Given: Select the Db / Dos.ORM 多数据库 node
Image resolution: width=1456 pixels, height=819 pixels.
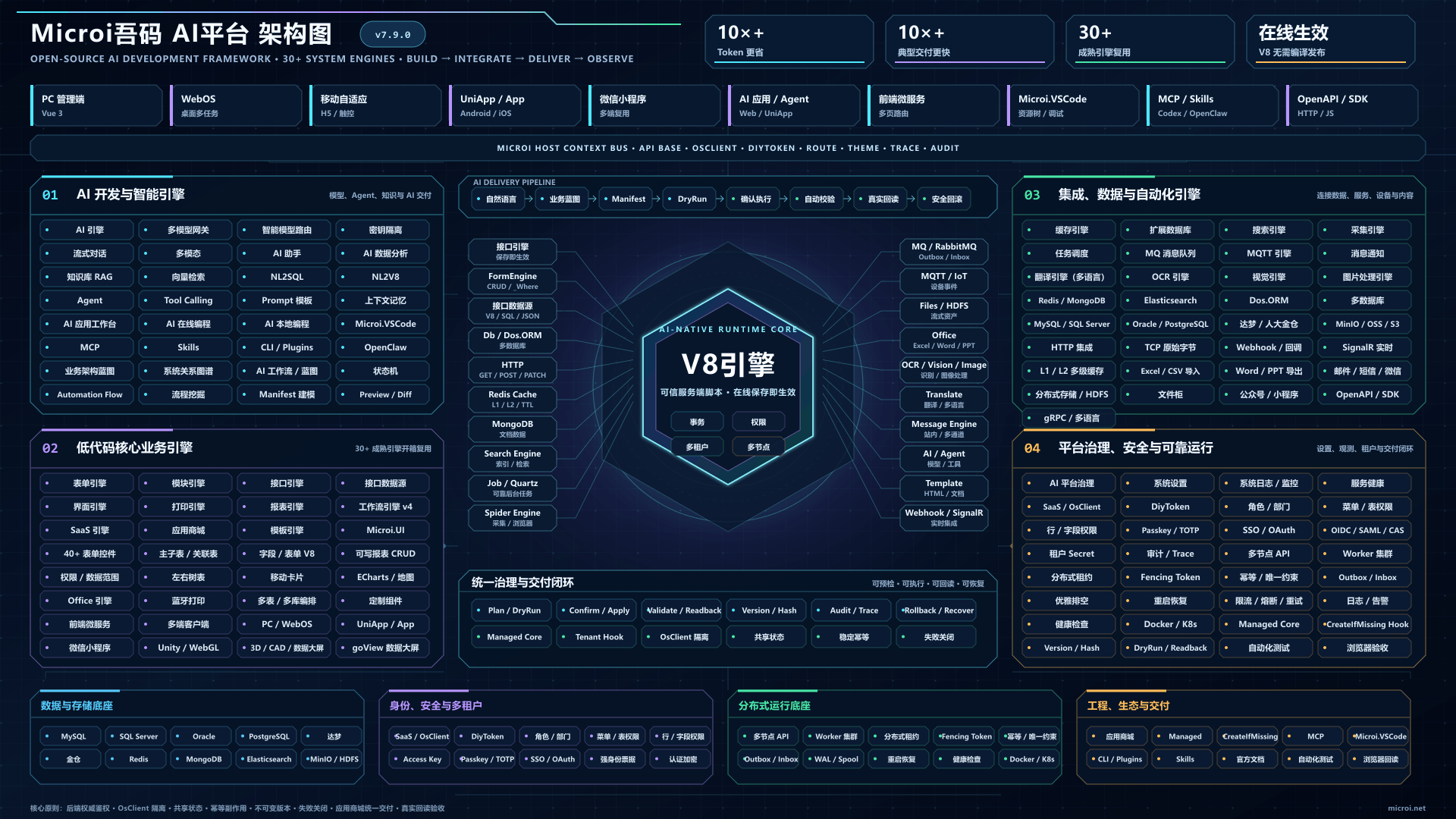Looking at the screenshot, I should pos(513,340).
